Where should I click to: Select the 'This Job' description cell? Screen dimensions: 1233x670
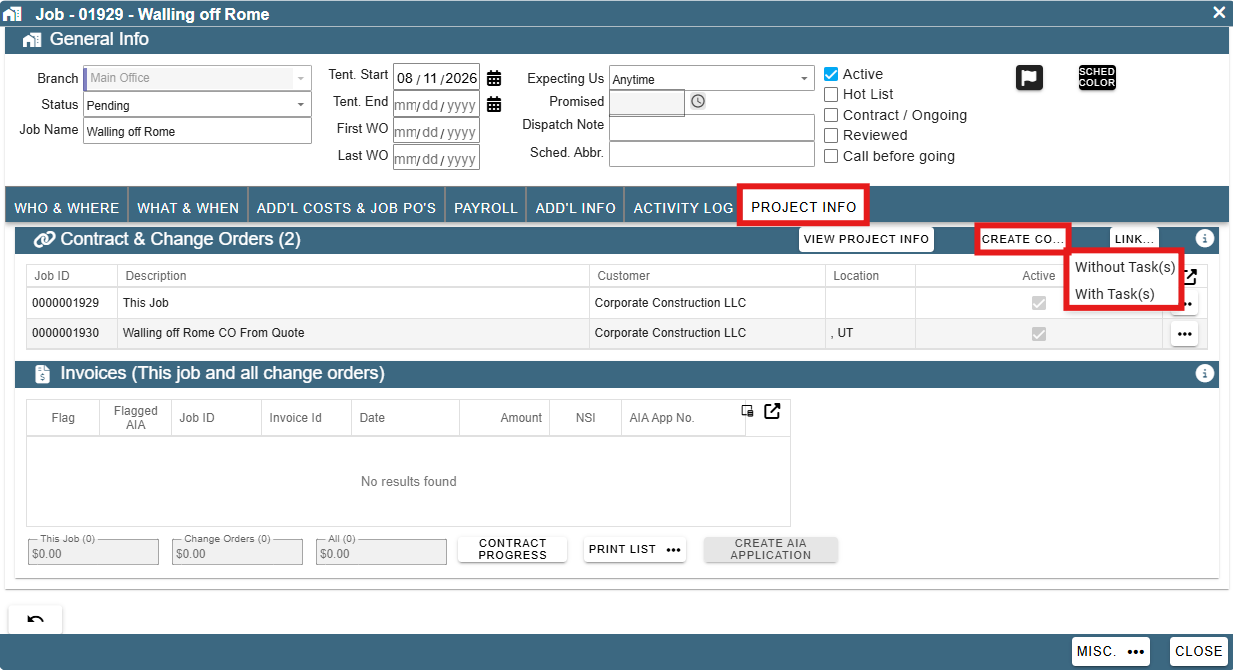[x=353, y=303]
